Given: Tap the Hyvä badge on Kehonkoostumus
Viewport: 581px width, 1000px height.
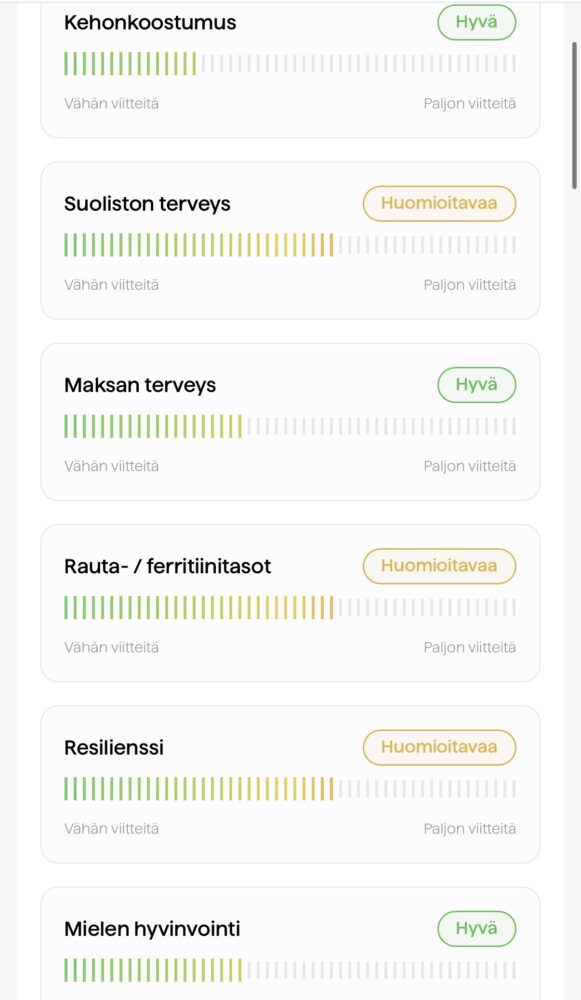Looking at the screenshot, I should [476, 22].
